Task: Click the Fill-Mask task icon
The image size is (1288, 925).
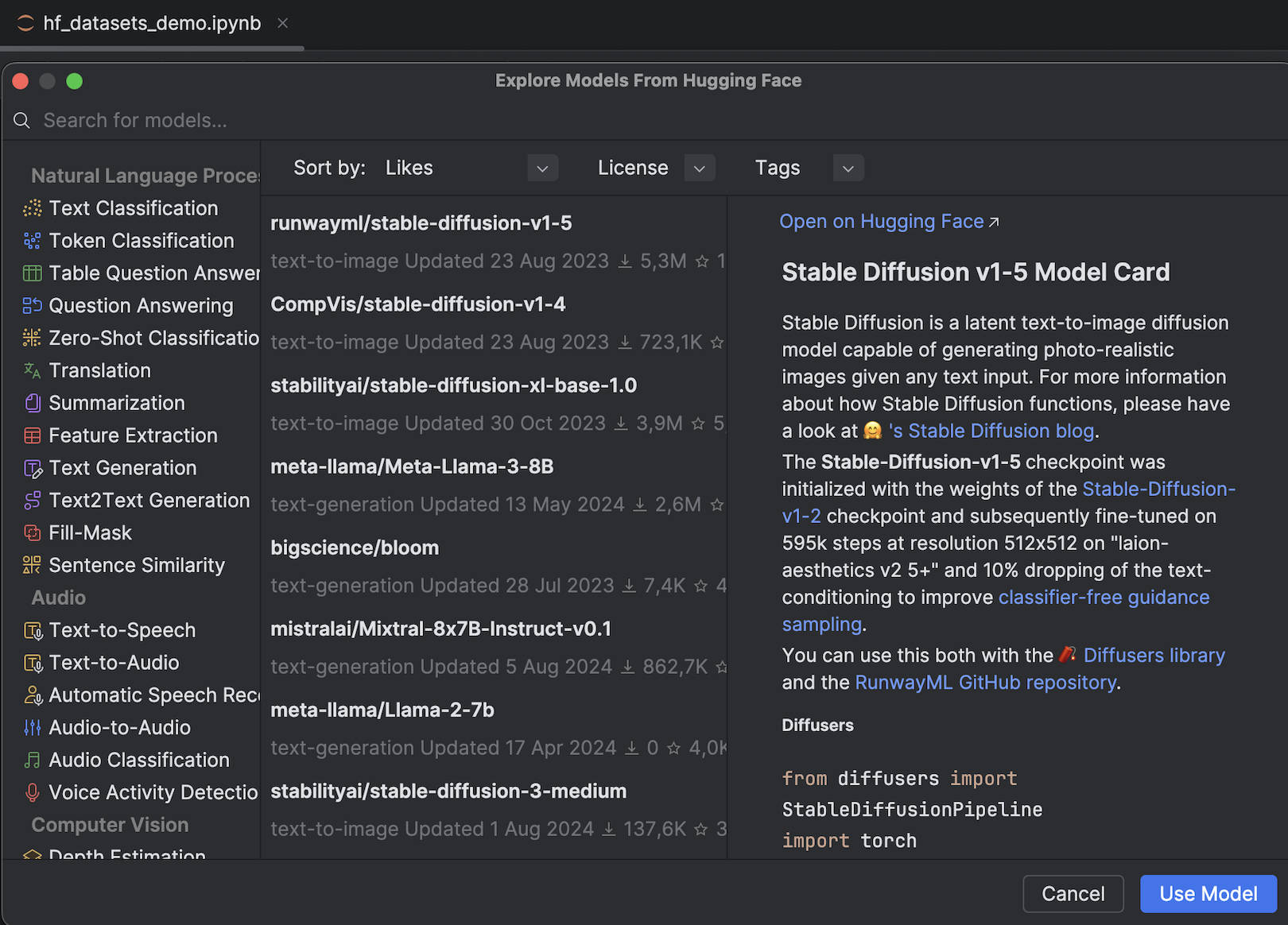Action: pos(32,532)
